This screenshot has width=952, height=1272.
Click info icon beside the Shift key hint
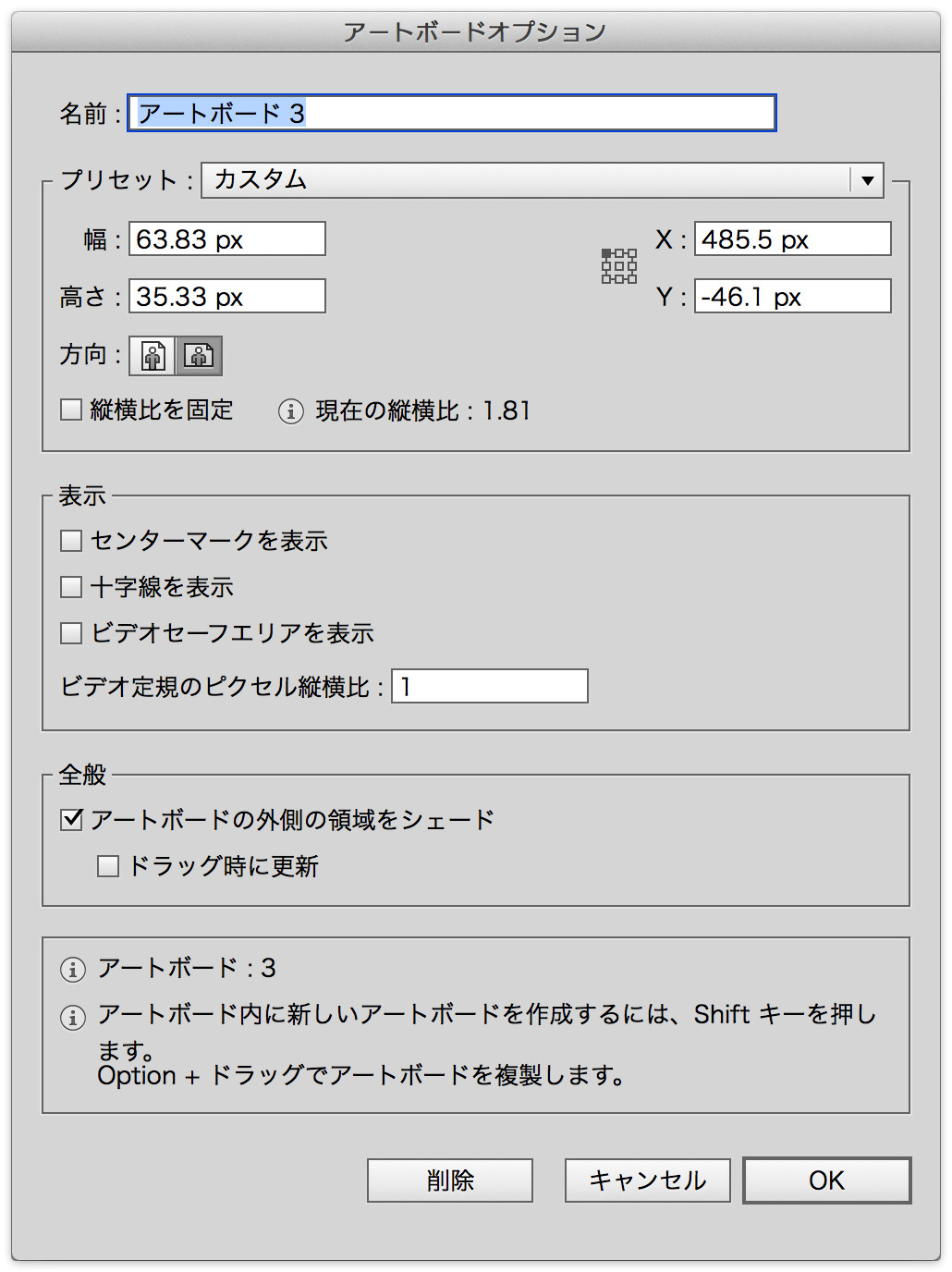coord(73,1018)
